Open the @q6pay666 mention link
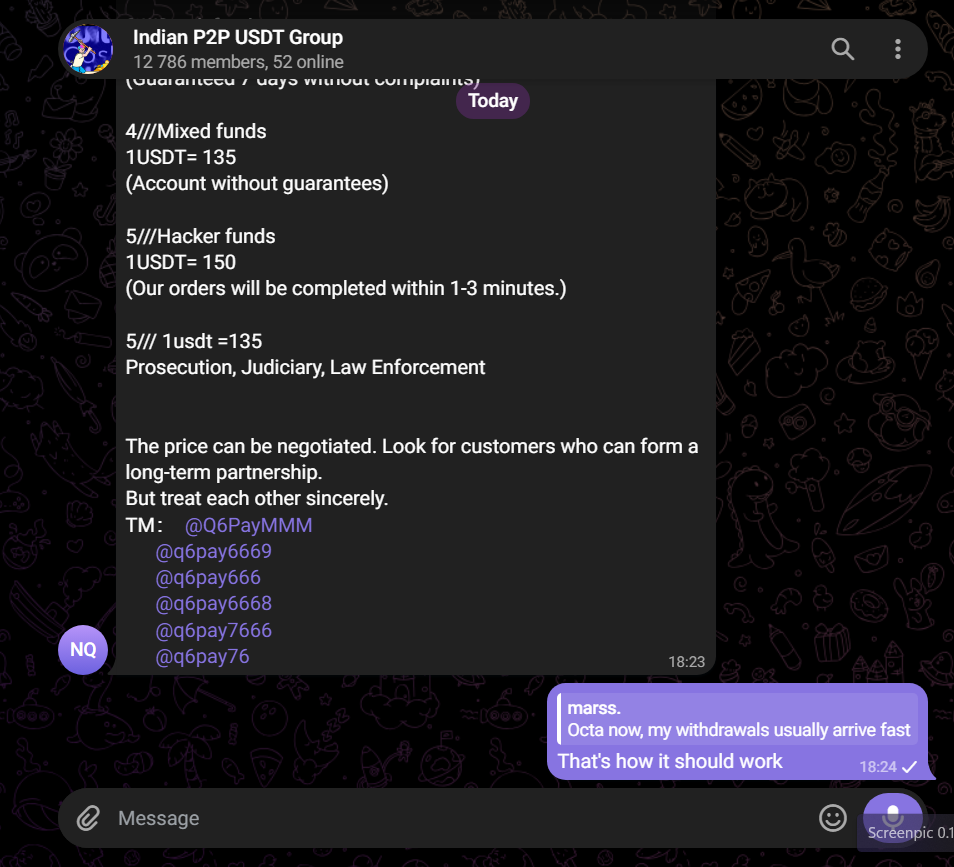This screenshot has width=954, height=867. coord(208,577)
